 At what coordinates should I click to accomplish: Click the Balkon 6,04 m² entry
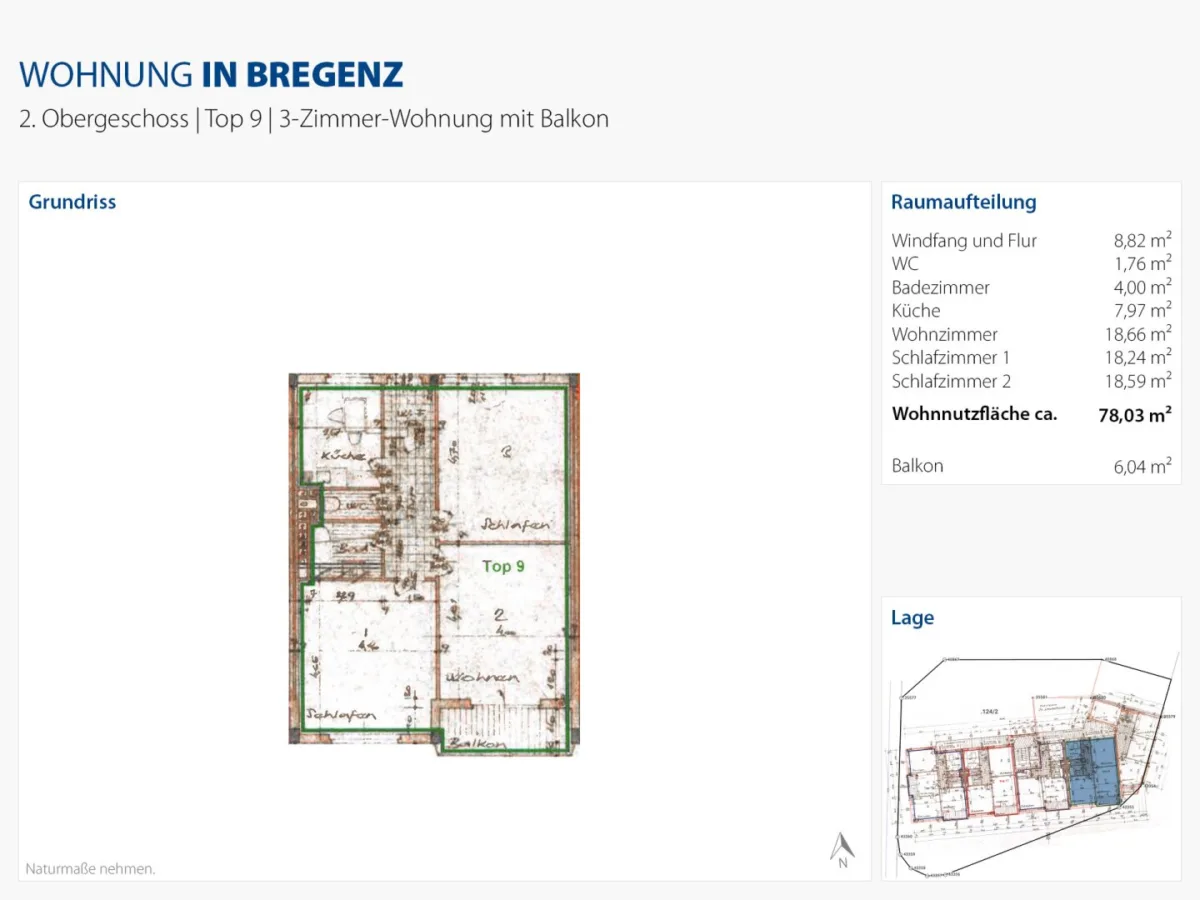coord(1031,465)
